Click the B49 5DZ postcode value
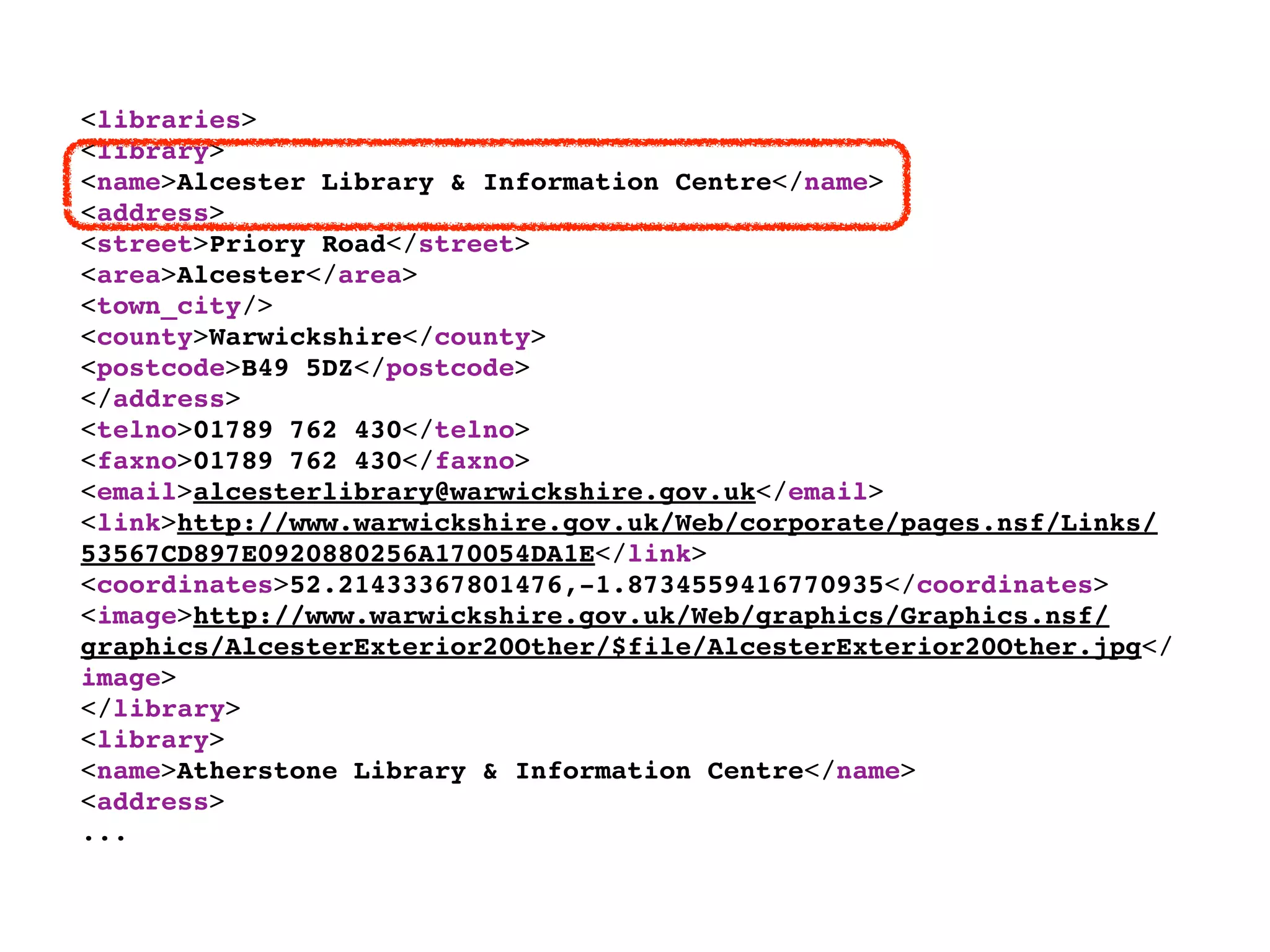Viewport: 1270px width, 952px height. [297, 368]
